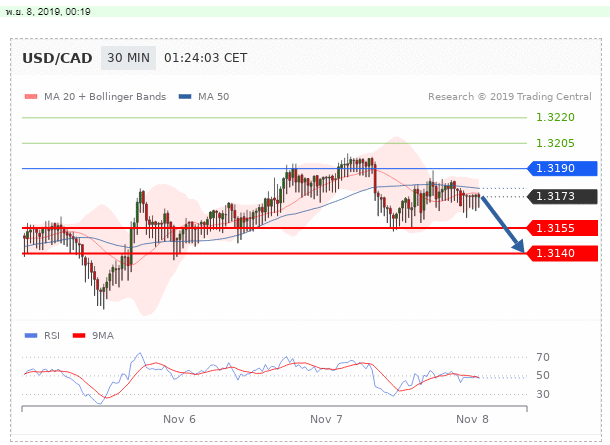610x445 pixels.
Task: Click the Nov 6 date axis label
Action: [179, 419]
